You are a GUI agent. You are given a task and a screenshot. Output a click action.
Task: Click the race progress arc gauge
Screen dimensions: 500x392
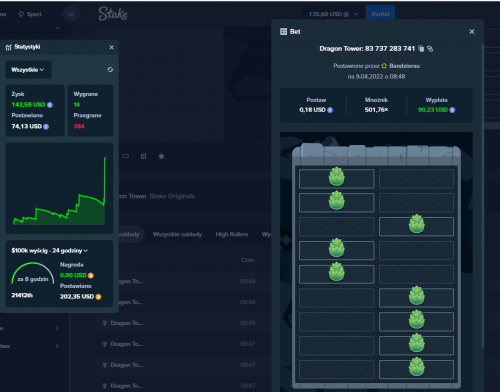pyautogui.click(x=32, y=273)
